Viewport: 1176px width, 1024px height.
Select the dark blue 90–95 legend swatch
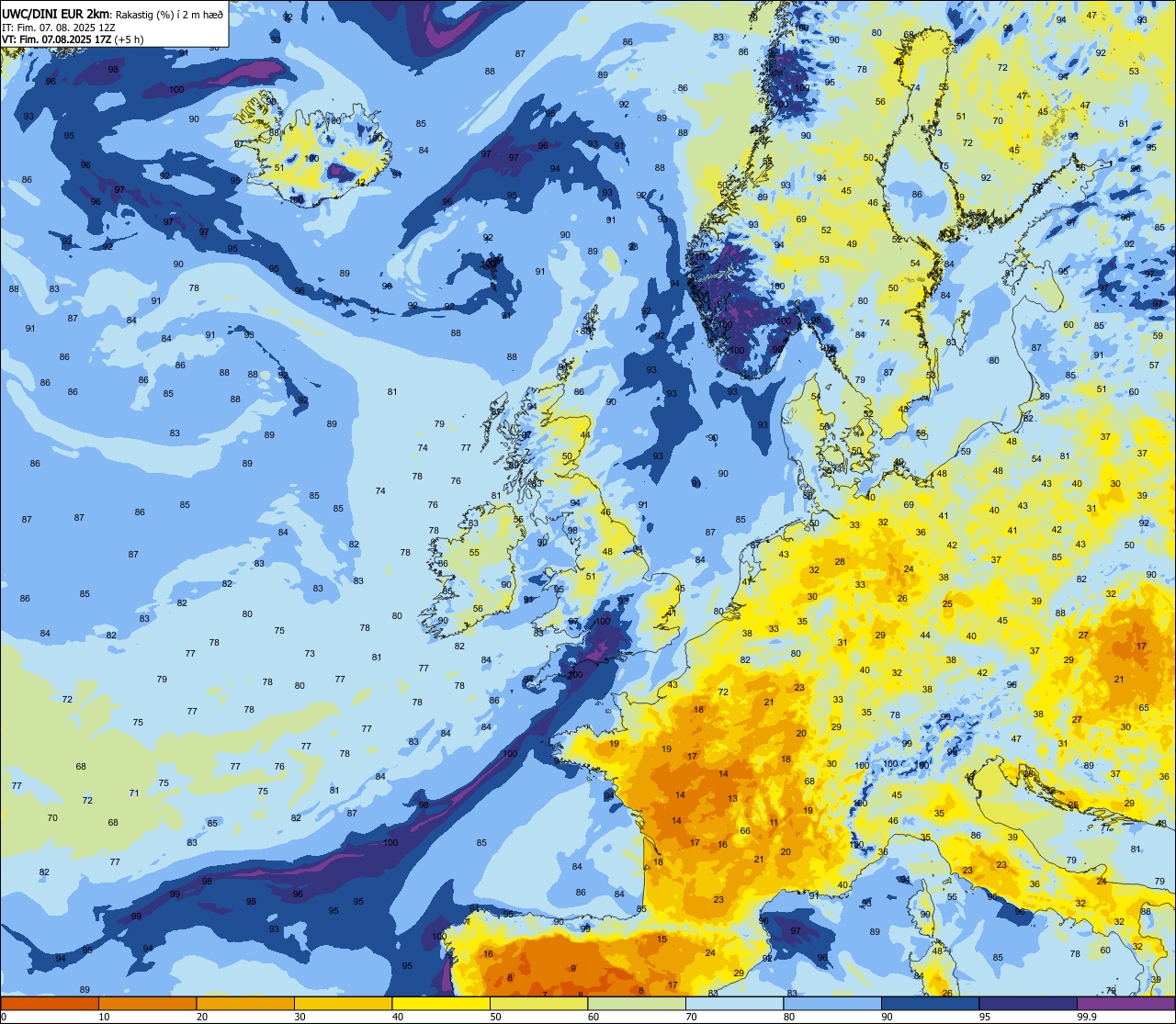[930, 1003]
